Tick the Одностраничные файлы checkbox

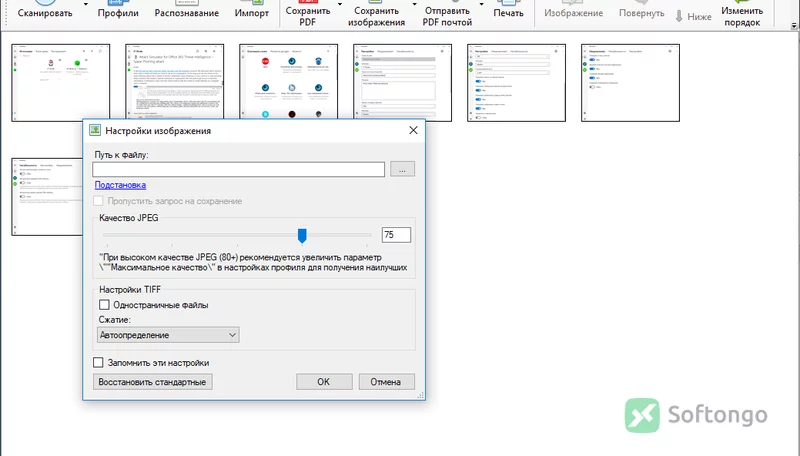(x=104, y=305)
